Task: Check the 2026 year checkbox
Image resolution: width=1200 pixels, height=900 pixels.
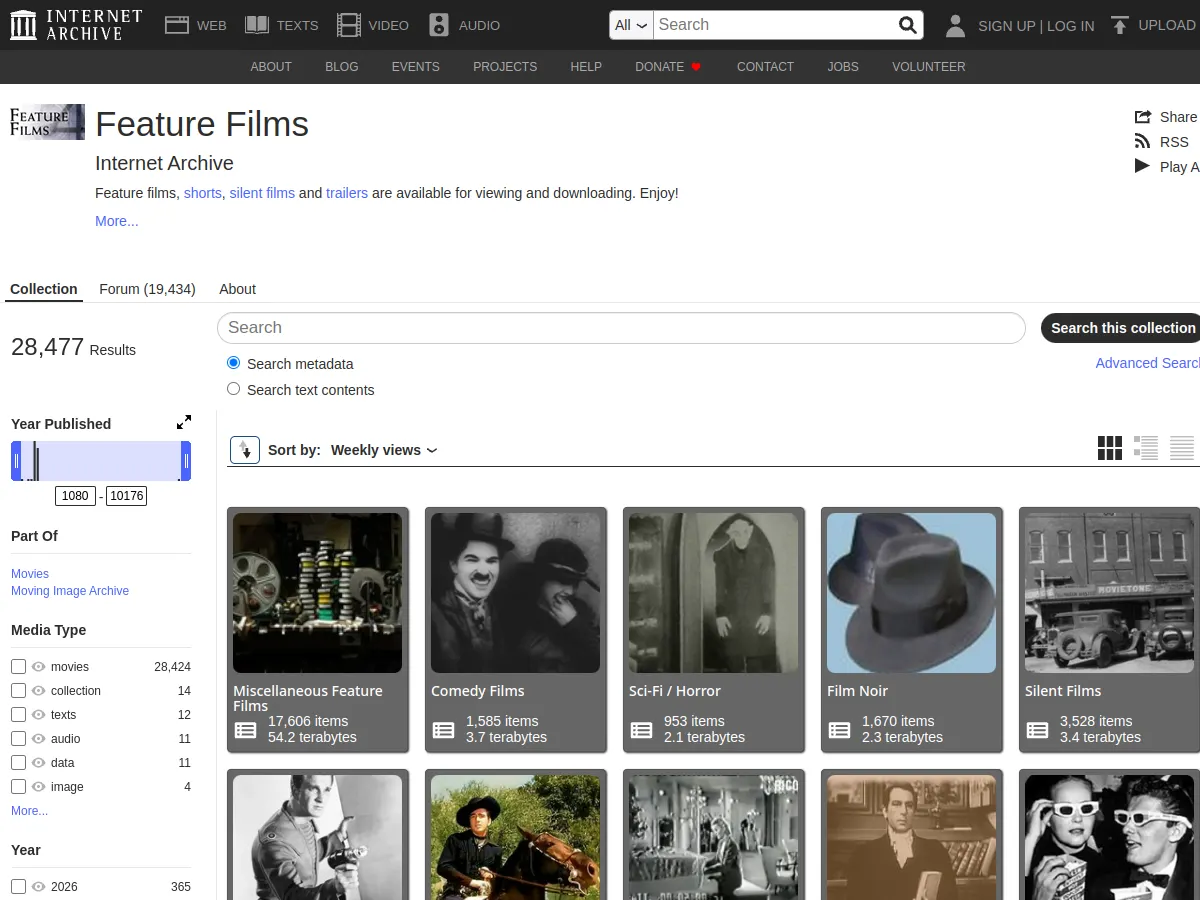Action: 18,886
